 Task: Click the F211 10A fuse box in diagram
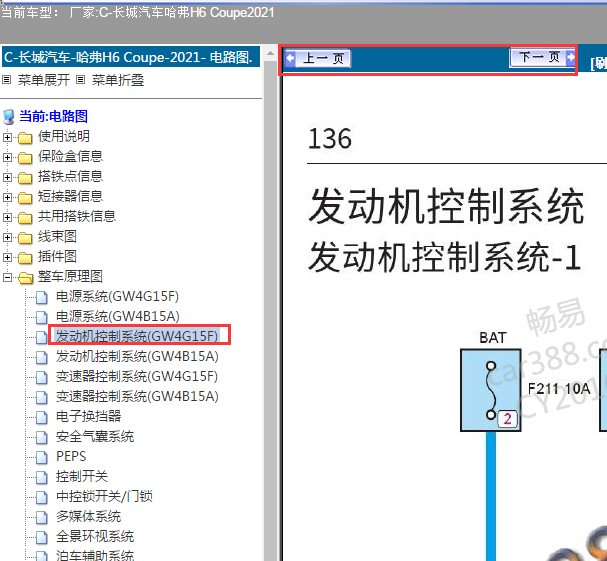[490, 390]
